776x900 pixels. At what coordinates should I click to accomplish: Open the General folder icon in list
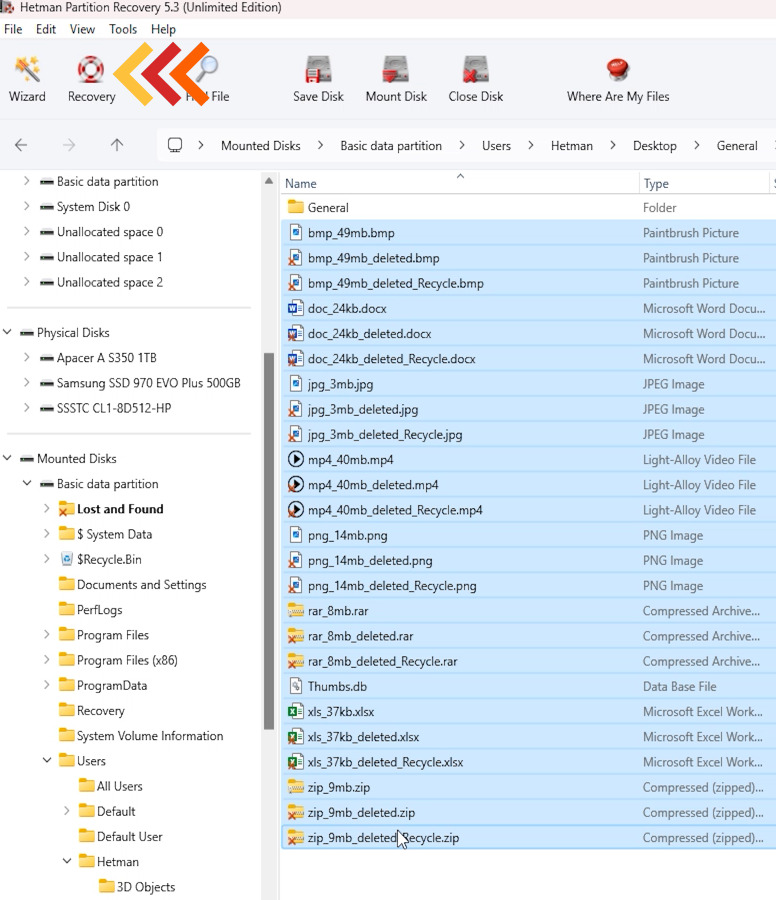(295, 207)
